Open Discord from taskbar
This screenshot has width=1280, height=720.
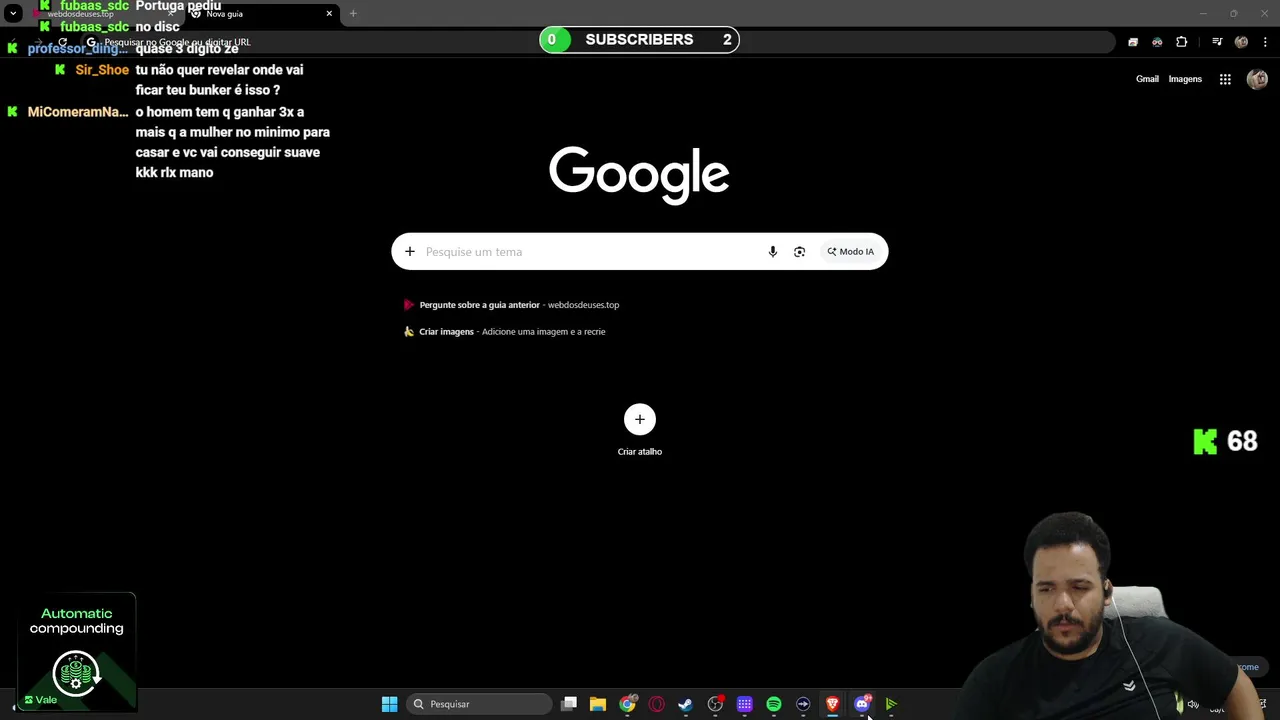pyautogui.click(x=862, y=704)
